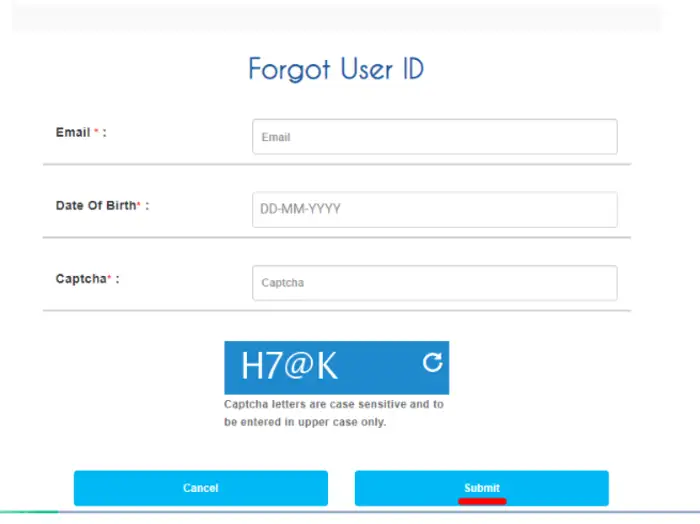Click the captcha case-sensitive instruction text
The height and width of the screenshot is (524, 700).
coord(333,413)
